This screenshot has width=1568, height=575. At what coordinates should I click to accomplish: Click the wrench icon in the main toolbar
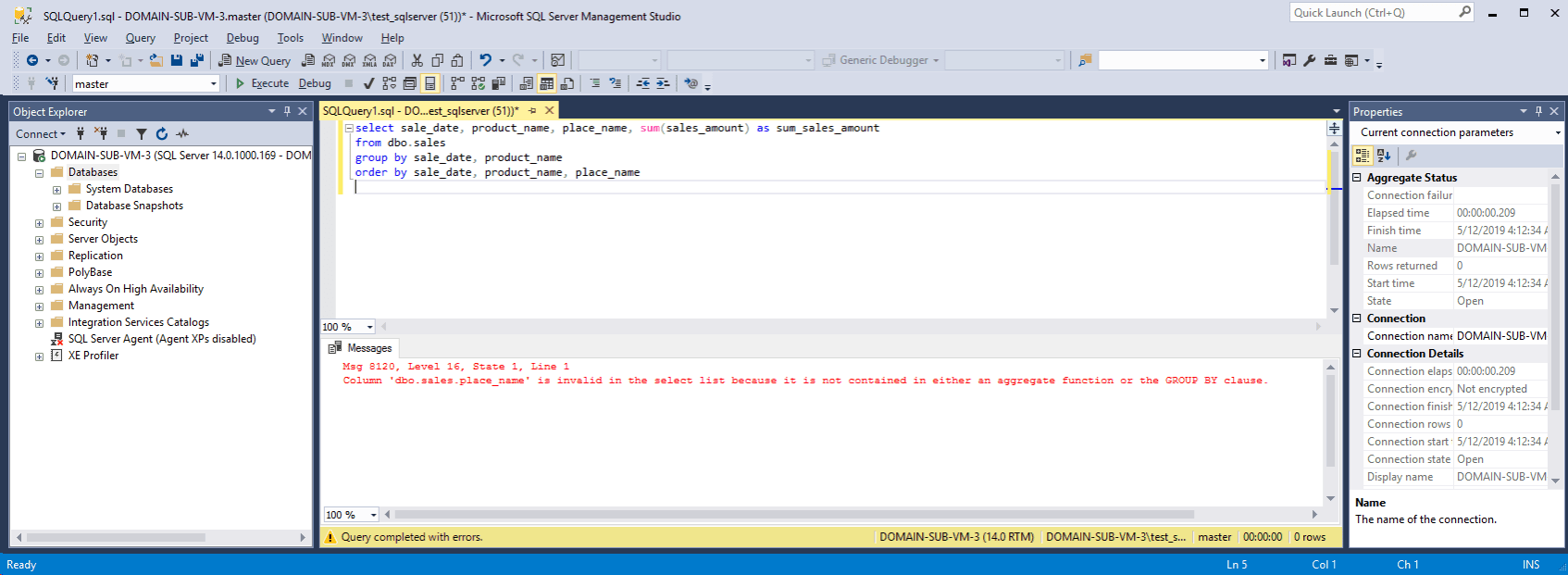click(x=1310, y=60)
